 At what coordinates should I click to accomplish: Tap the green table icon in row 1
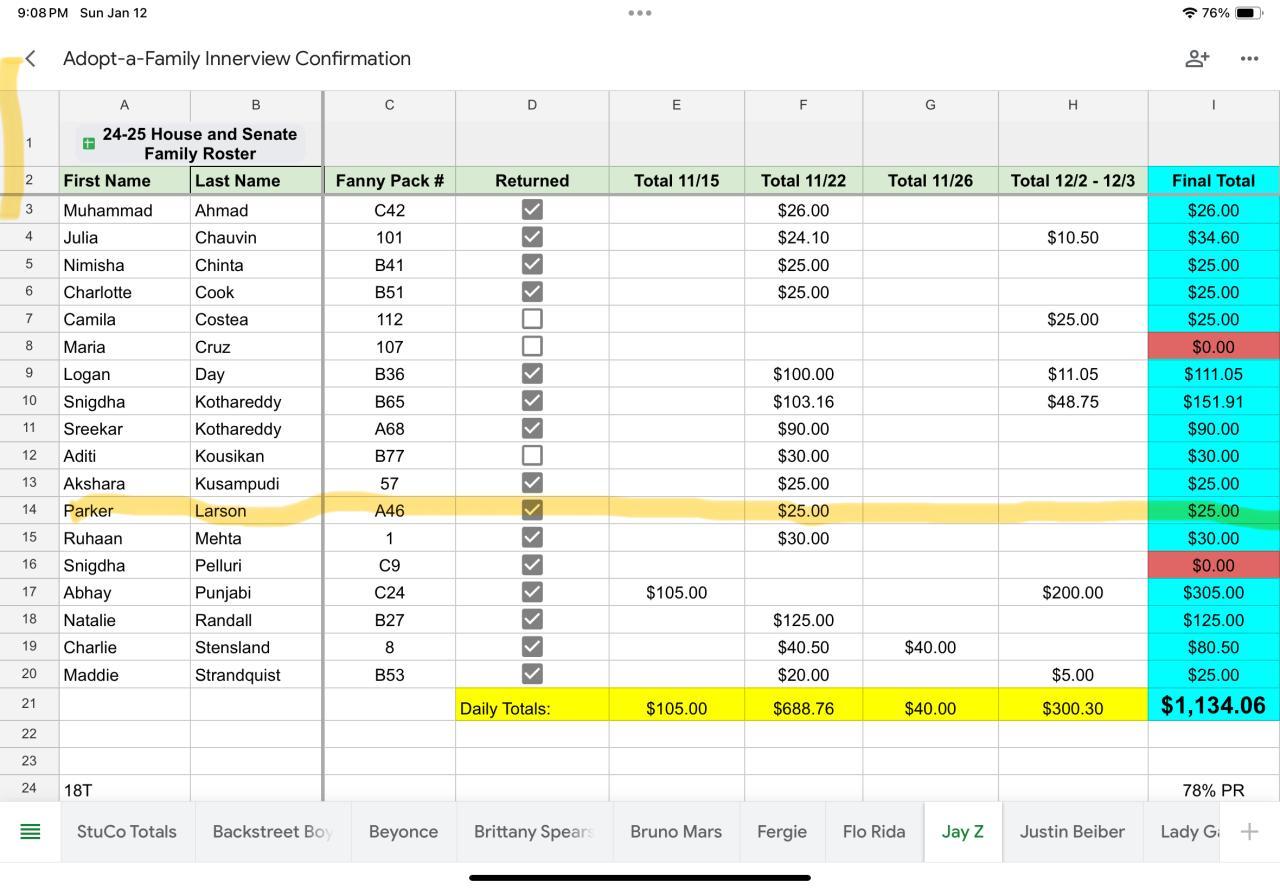(88, 144)
